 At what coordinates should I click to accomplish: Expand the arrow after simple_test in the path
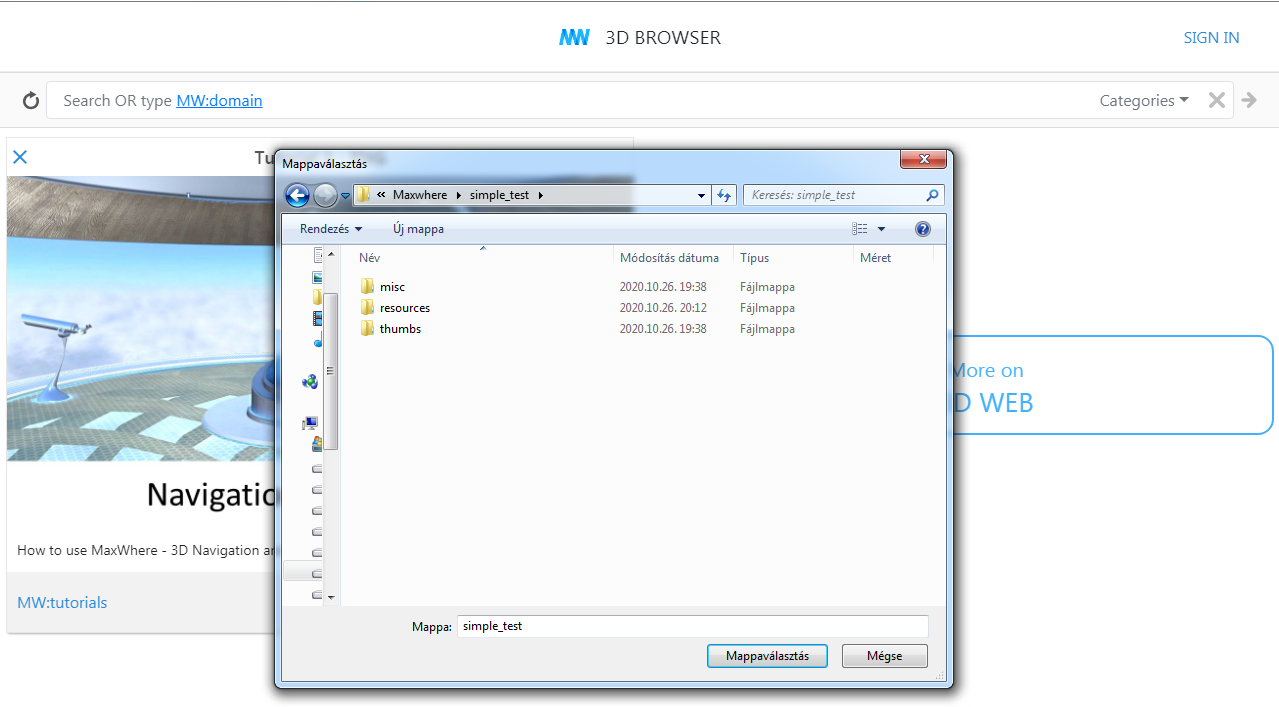coord(541,195)
